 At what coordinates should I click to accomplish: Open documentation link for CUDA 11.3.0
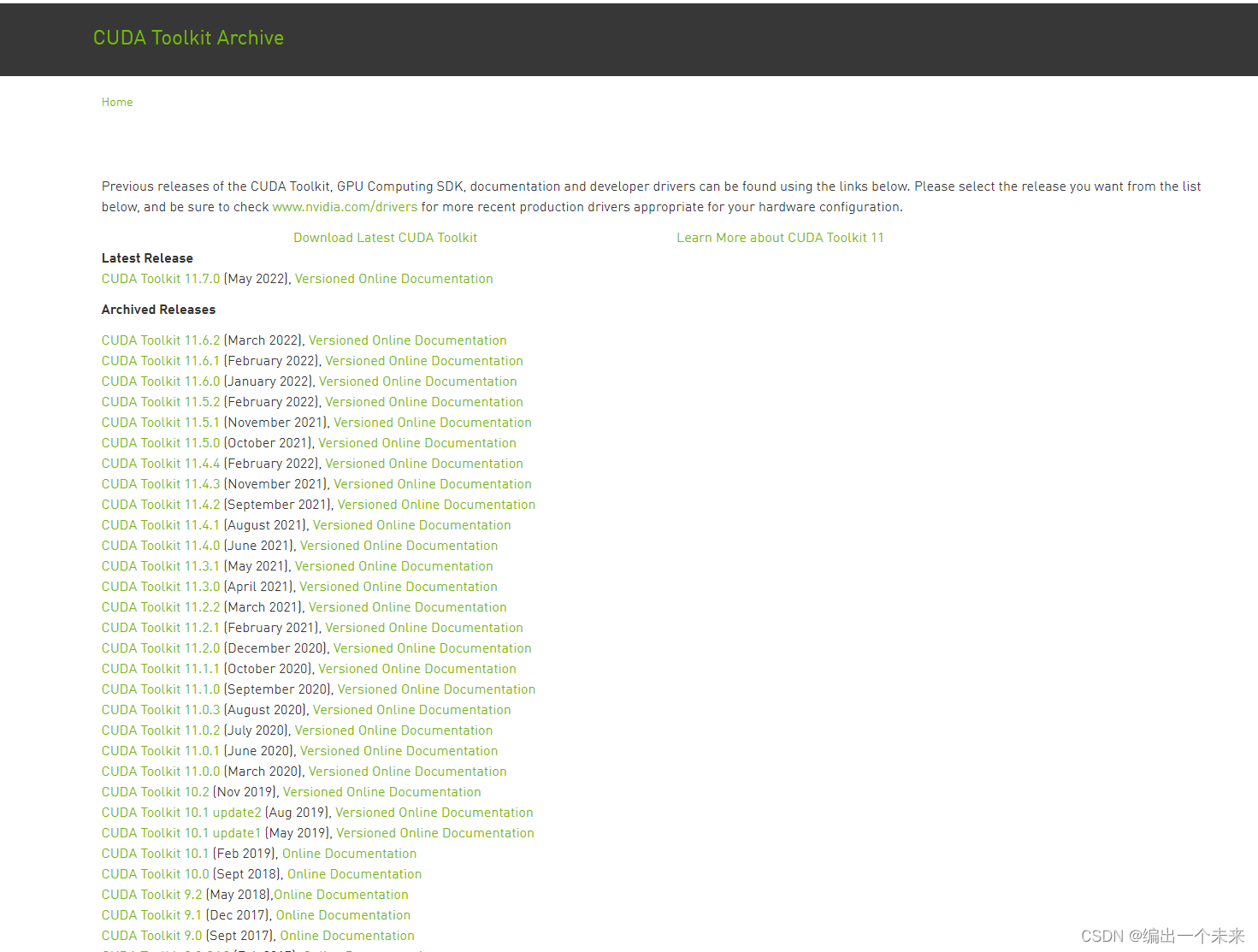pyautogui.click(x=399, y=587)
